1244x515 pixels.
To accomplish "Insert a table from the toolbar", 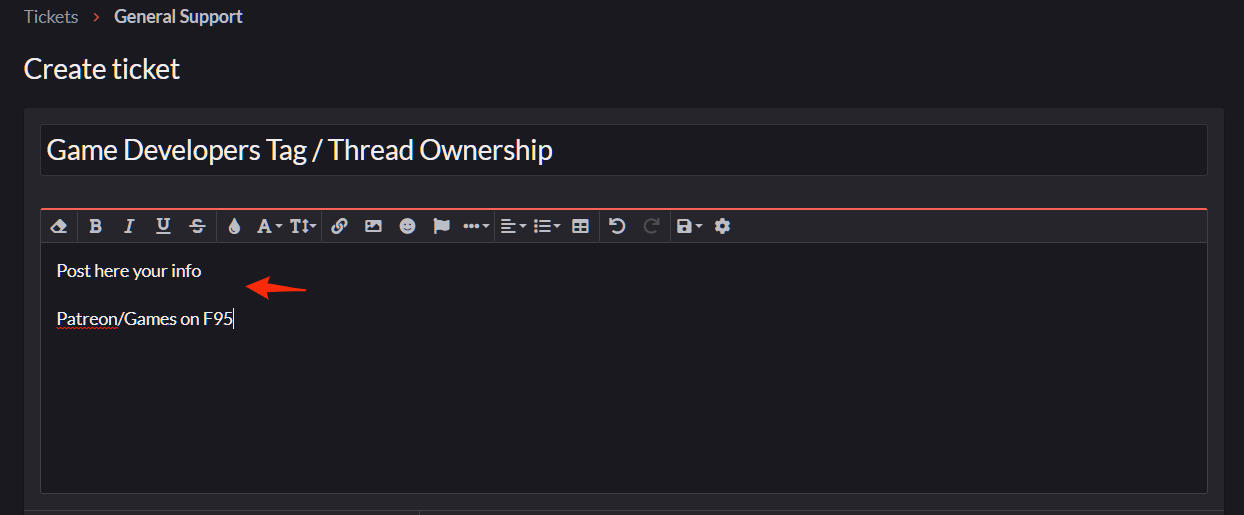I will (580, 226).
